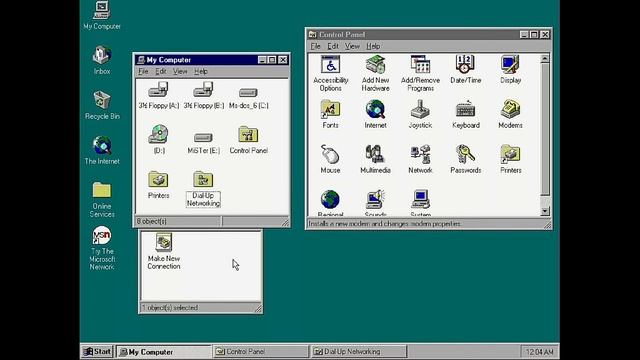640x360 pixels.
Task: Select the Modems icon
Action: (x=510, y=114)
